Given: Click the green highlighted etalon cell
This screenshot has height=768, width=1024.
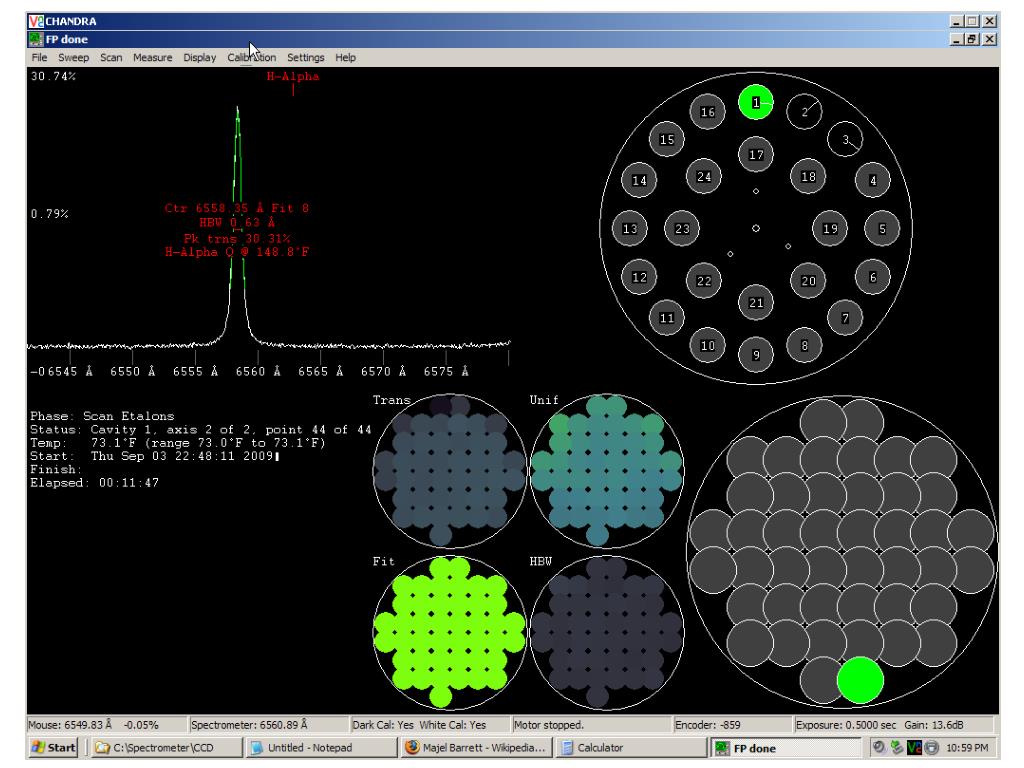Looking at the screenshot, I should click(860, 680).
